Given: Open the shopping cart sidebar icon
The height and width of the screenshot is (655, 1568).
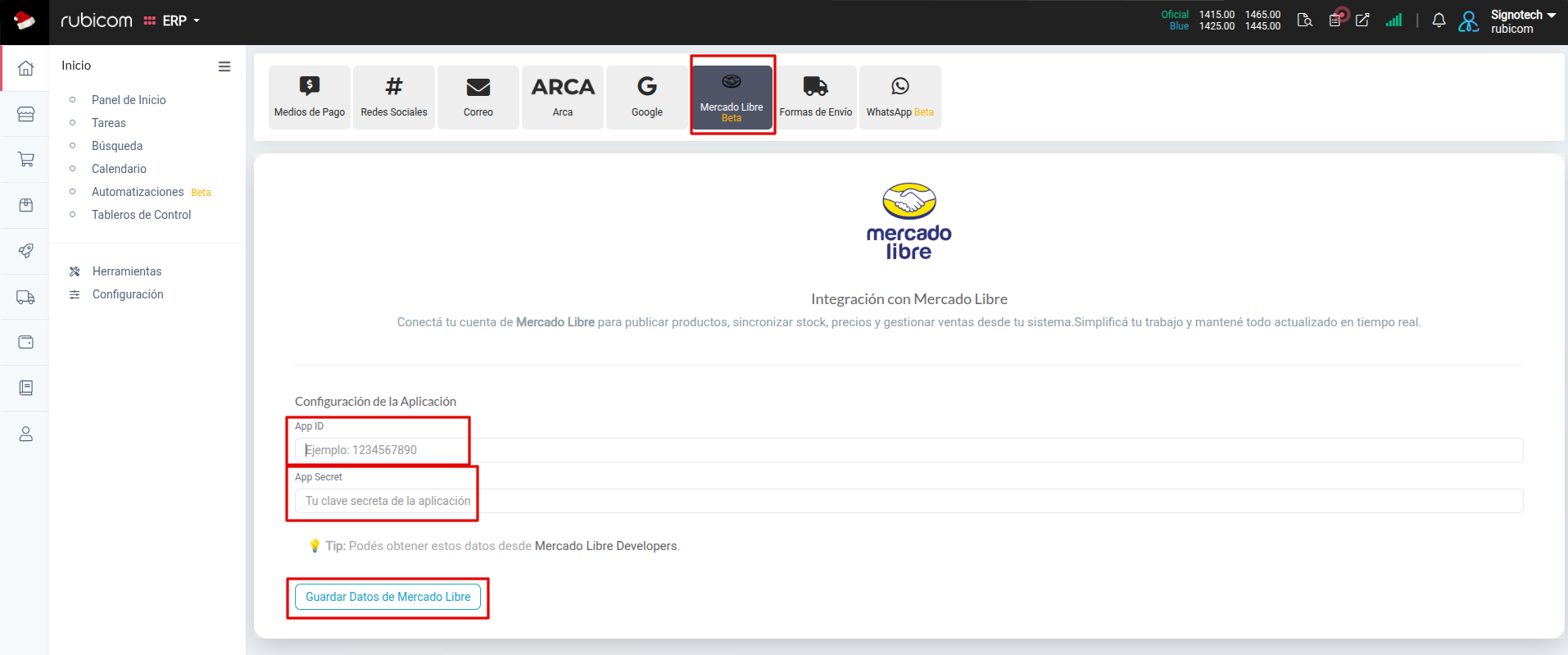Looking at the screenshot, I should click(x=25, y=159).
